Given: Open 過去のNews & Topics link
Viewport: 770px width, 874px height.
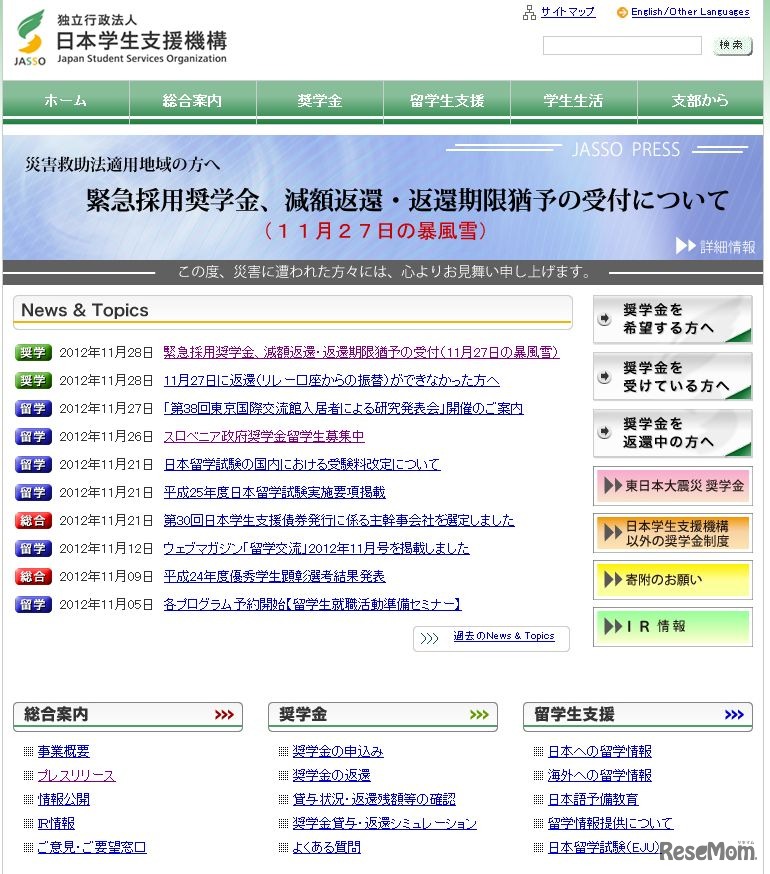Looking at the screenshot, I should (503, 636).
